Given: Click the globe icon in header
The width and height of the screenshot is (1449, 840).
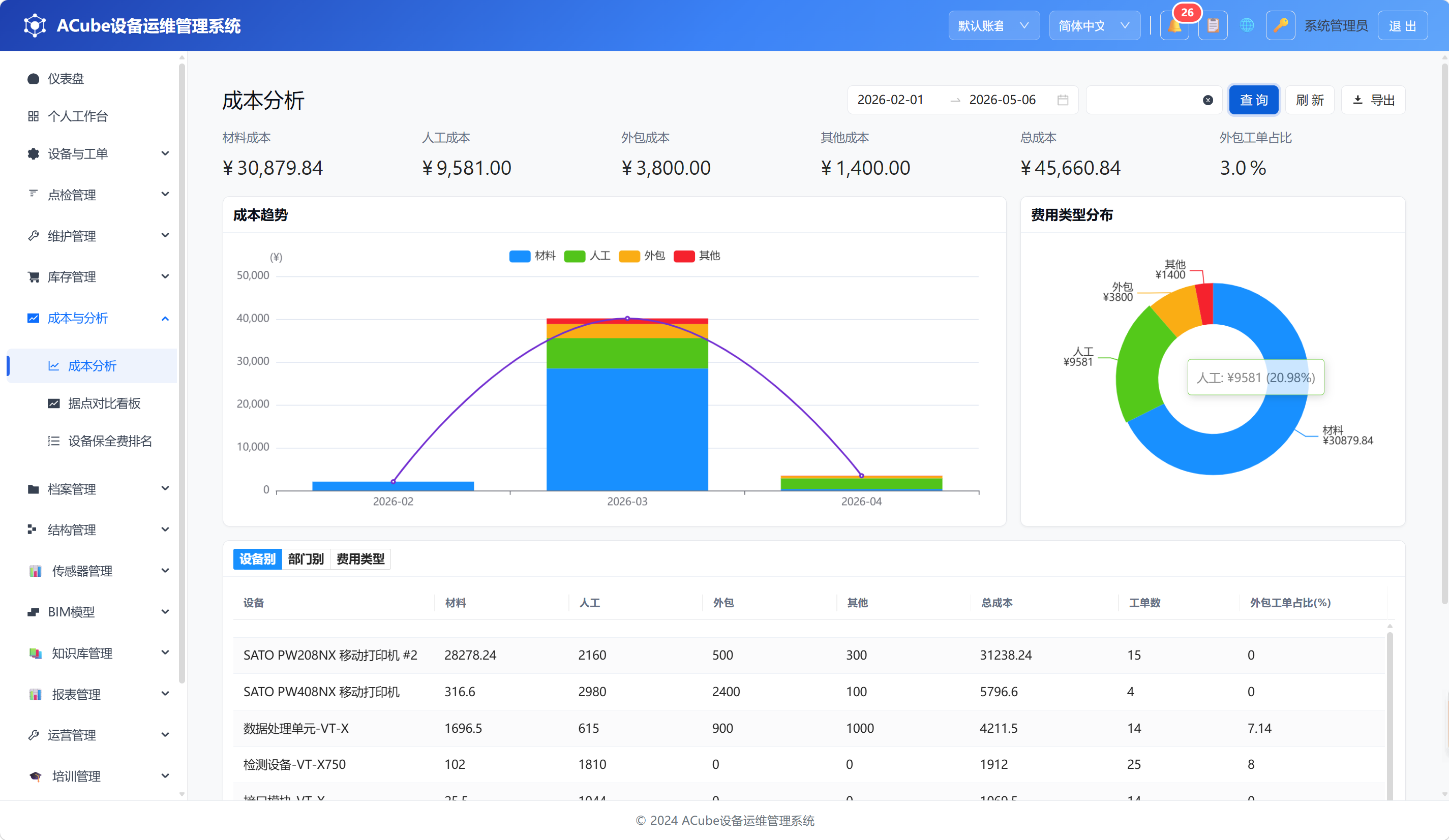Looking at the screenshot, I should [x=1247, y=26].
